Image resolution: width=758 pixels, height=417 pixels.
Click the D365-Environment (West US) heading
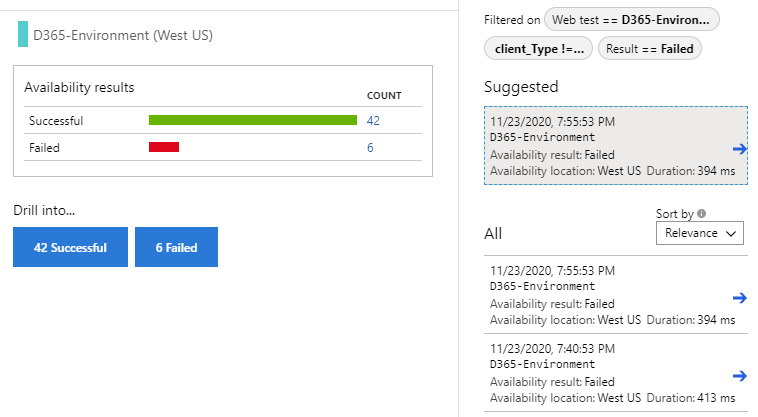pos(122,35)
